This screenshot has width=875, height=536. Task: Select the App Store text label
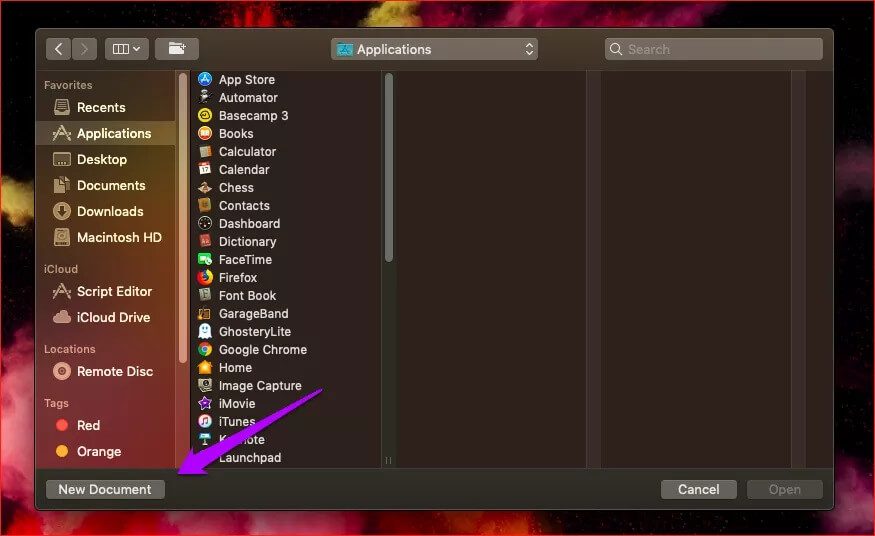coord(247,79)
